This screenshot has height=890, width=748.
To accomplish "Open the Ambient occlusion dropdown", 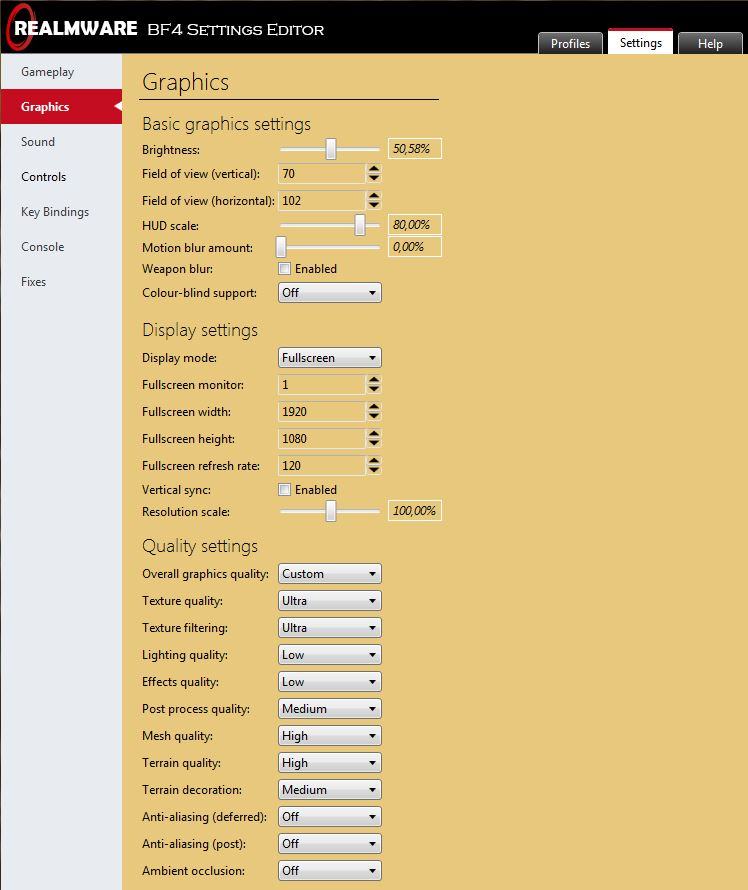I will [330, 870].
